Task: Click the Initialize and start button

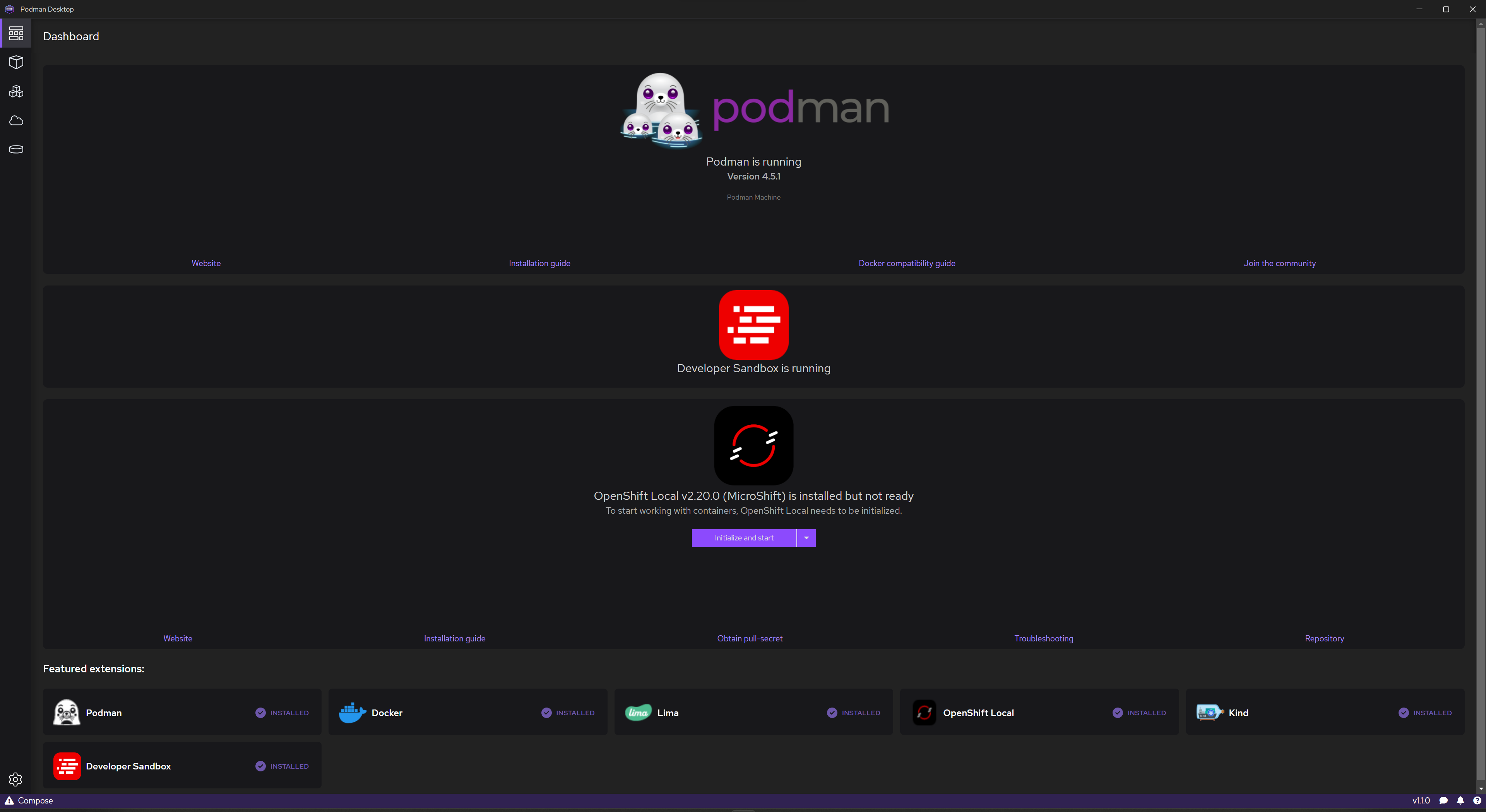Action: click(x=744, y=538)
